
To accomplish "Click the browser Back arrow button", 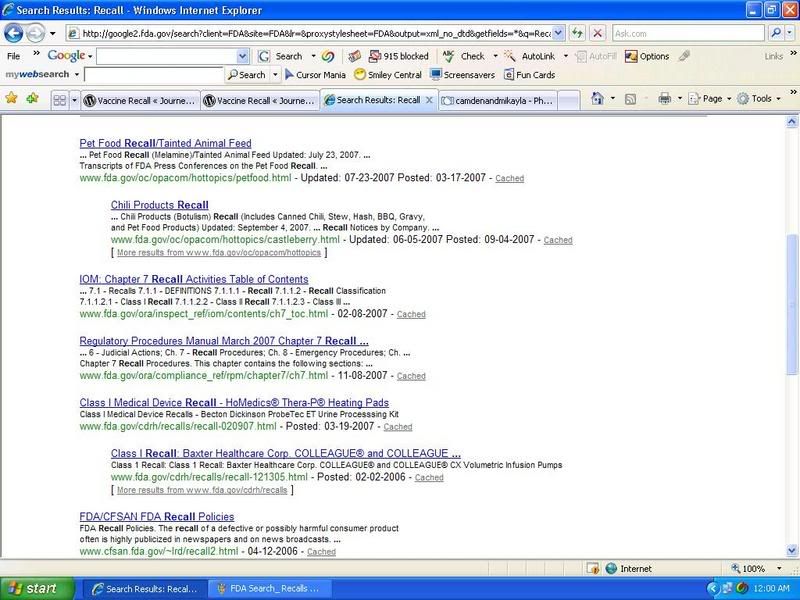I will point(13,34).
